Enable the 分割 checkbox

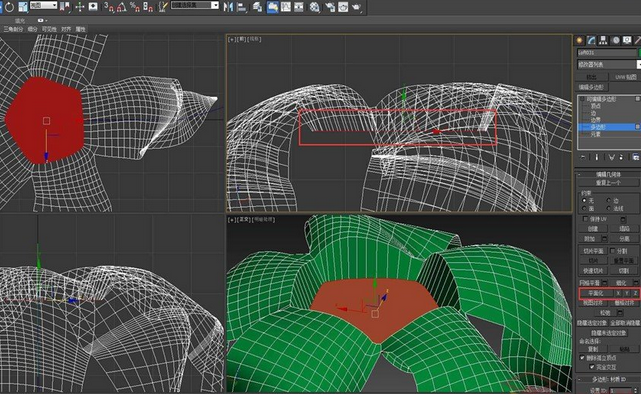tap(613, 251)
